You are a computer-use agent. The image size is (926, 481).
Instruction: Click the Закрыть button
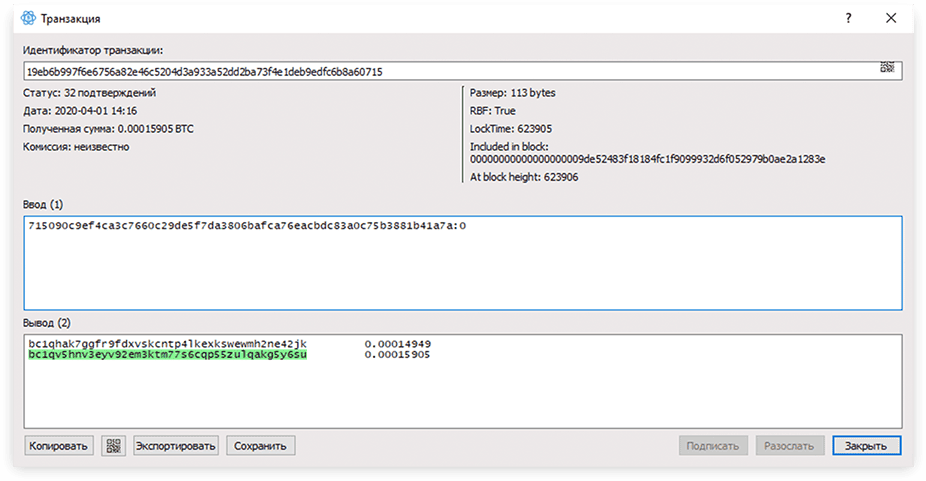pyautogui.click(x=866, y=446)
